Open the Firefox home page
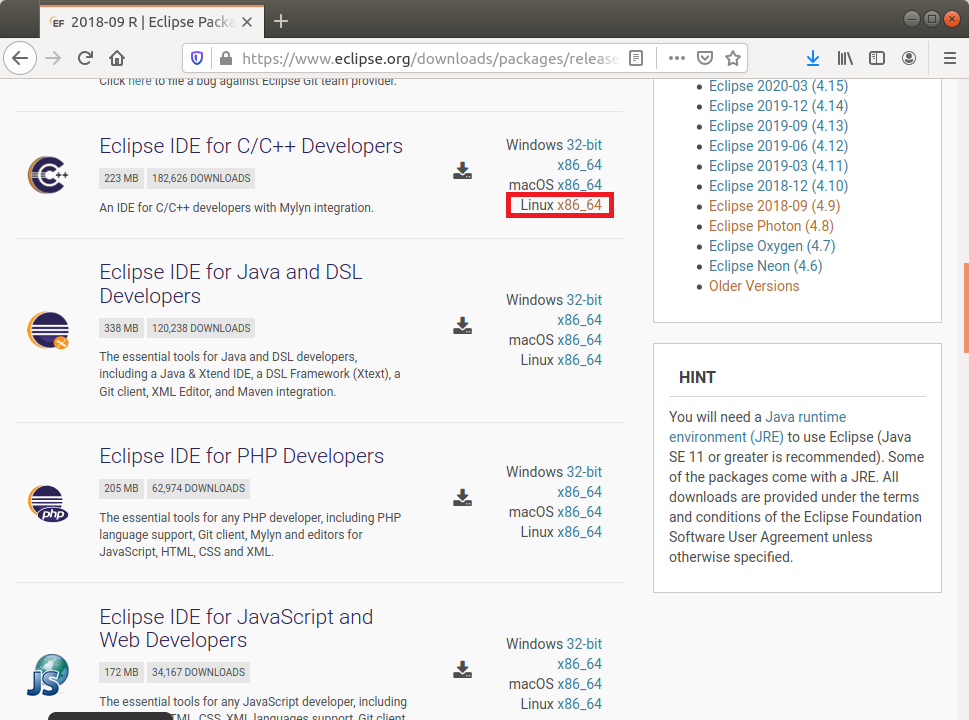The image size is (969, 720). [x=117, y=58]
